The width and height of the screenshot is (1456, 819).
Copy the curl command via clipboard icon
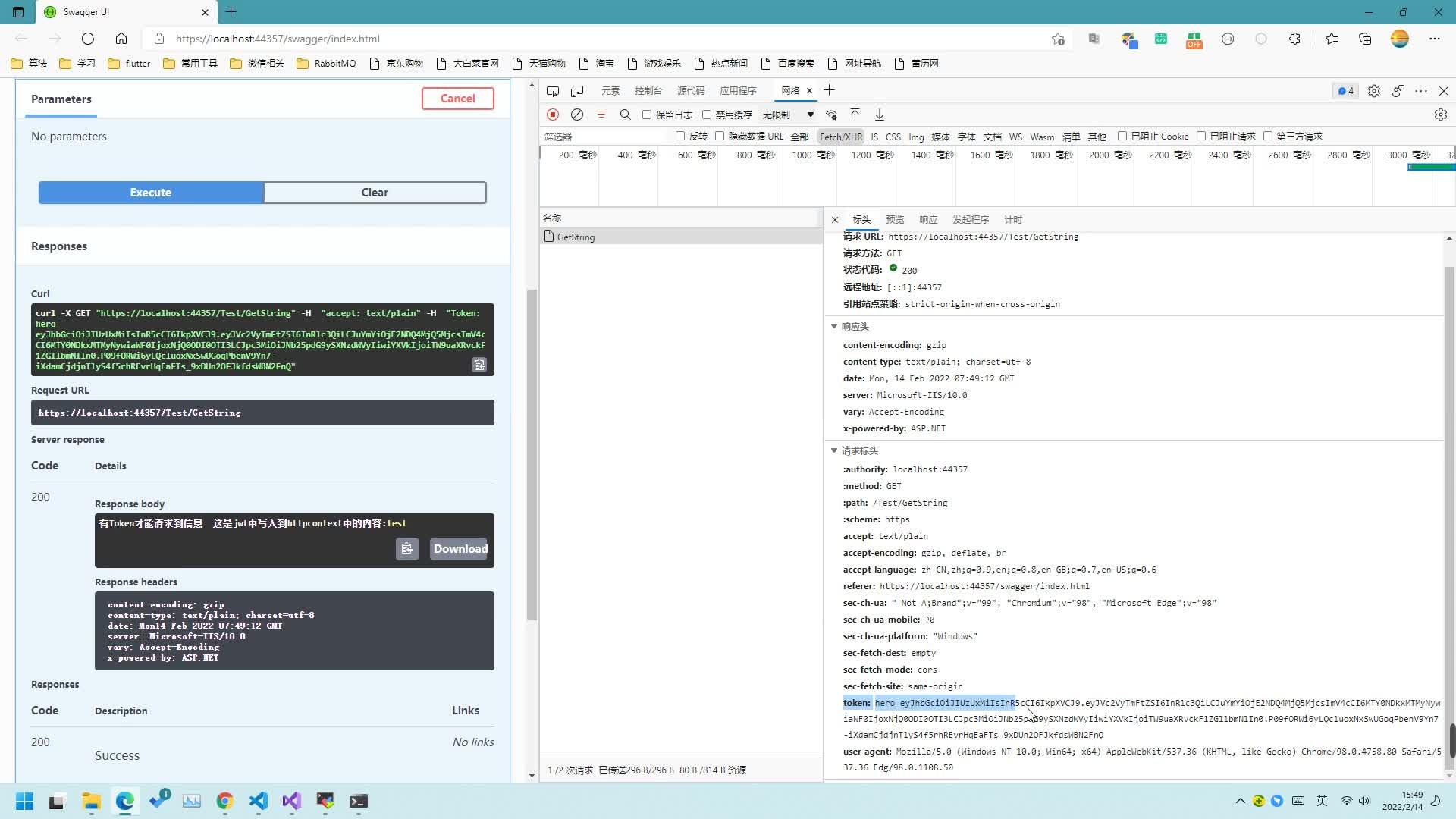click(479, 365)
